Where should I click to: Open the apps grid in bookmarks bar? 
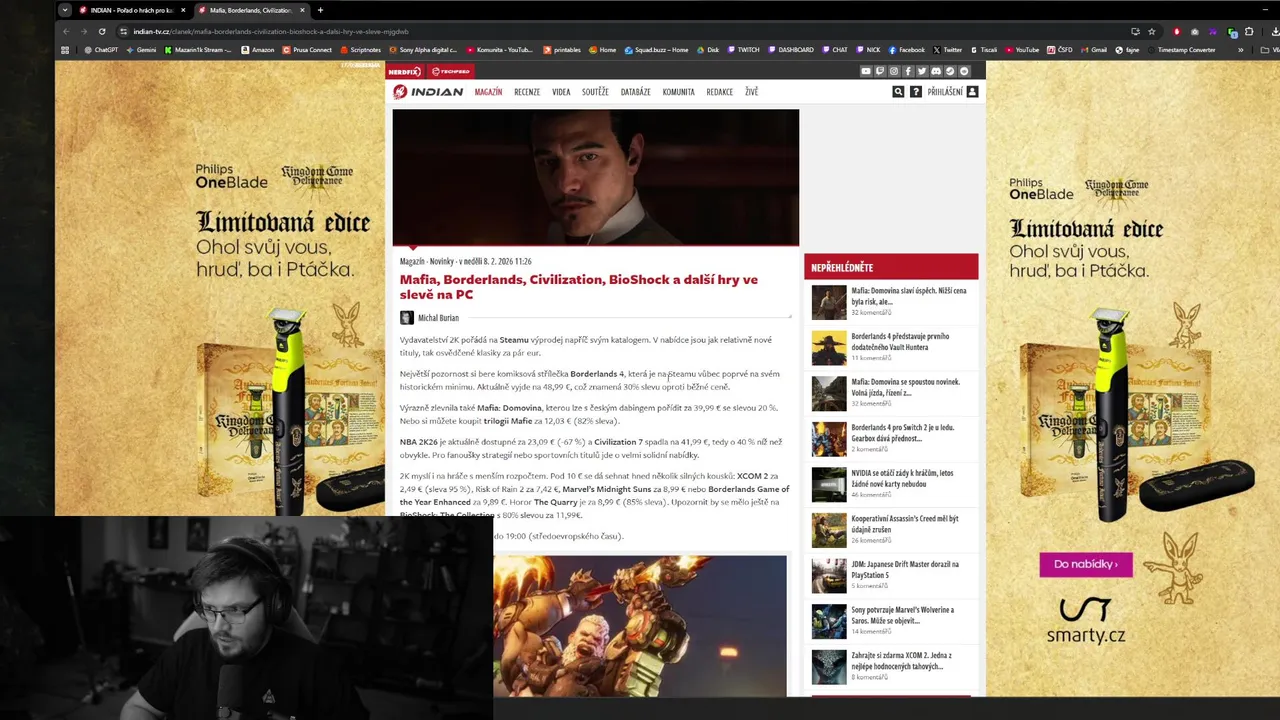tap(65, 49)
